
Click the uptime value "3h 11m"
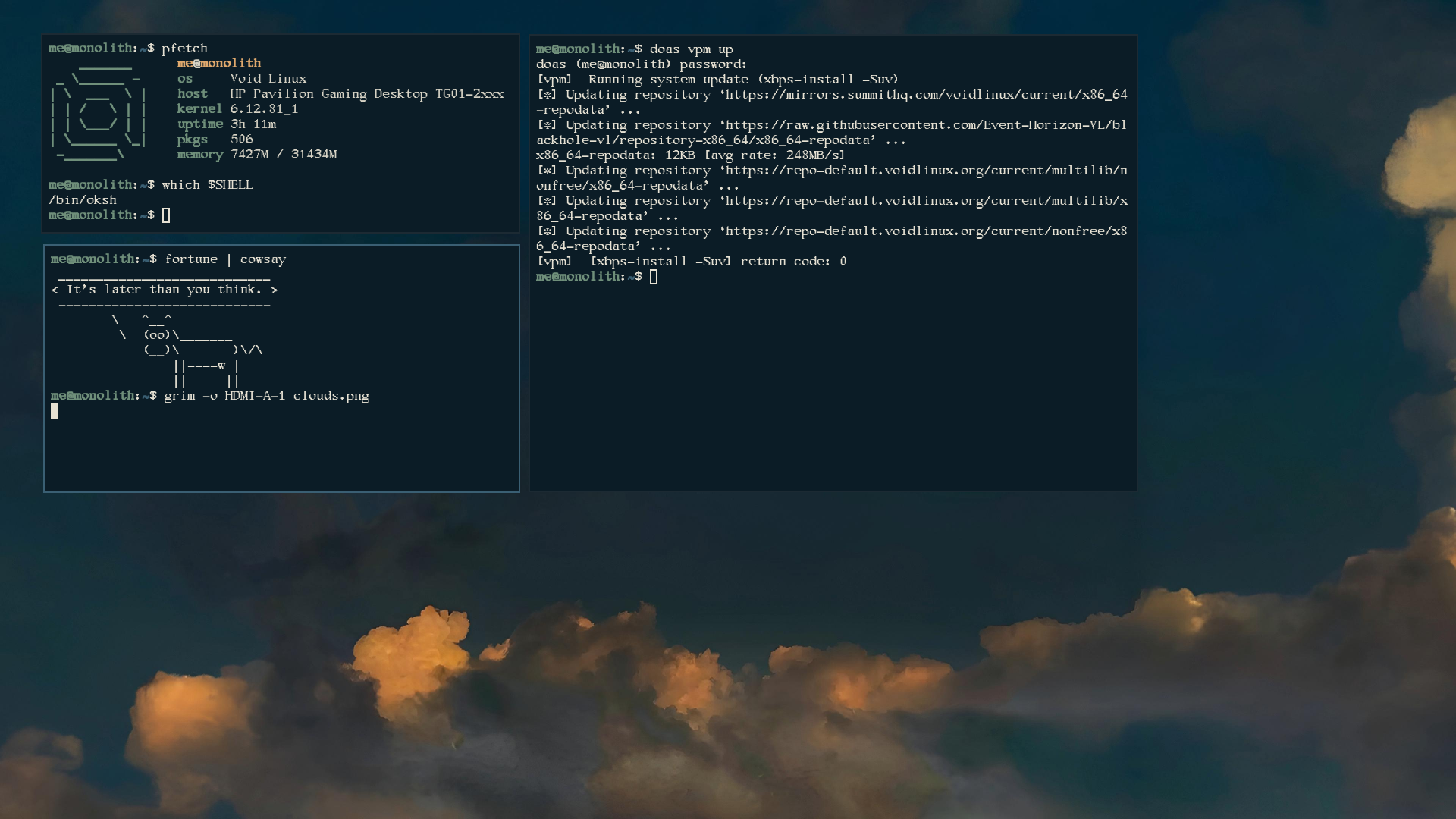tap(253, 124)
